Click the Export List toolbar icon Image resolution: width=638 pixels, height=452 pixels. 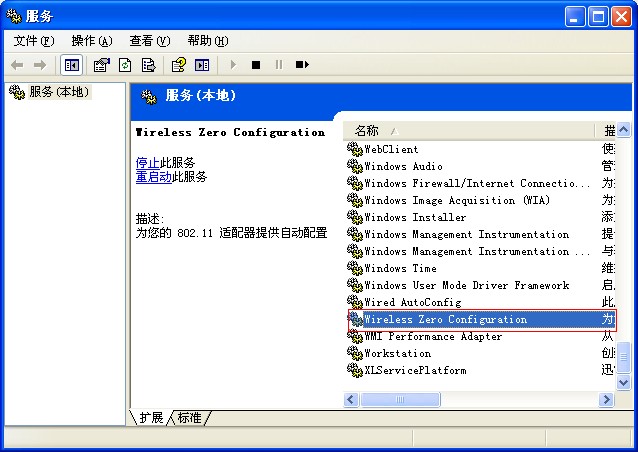(148, 65)
